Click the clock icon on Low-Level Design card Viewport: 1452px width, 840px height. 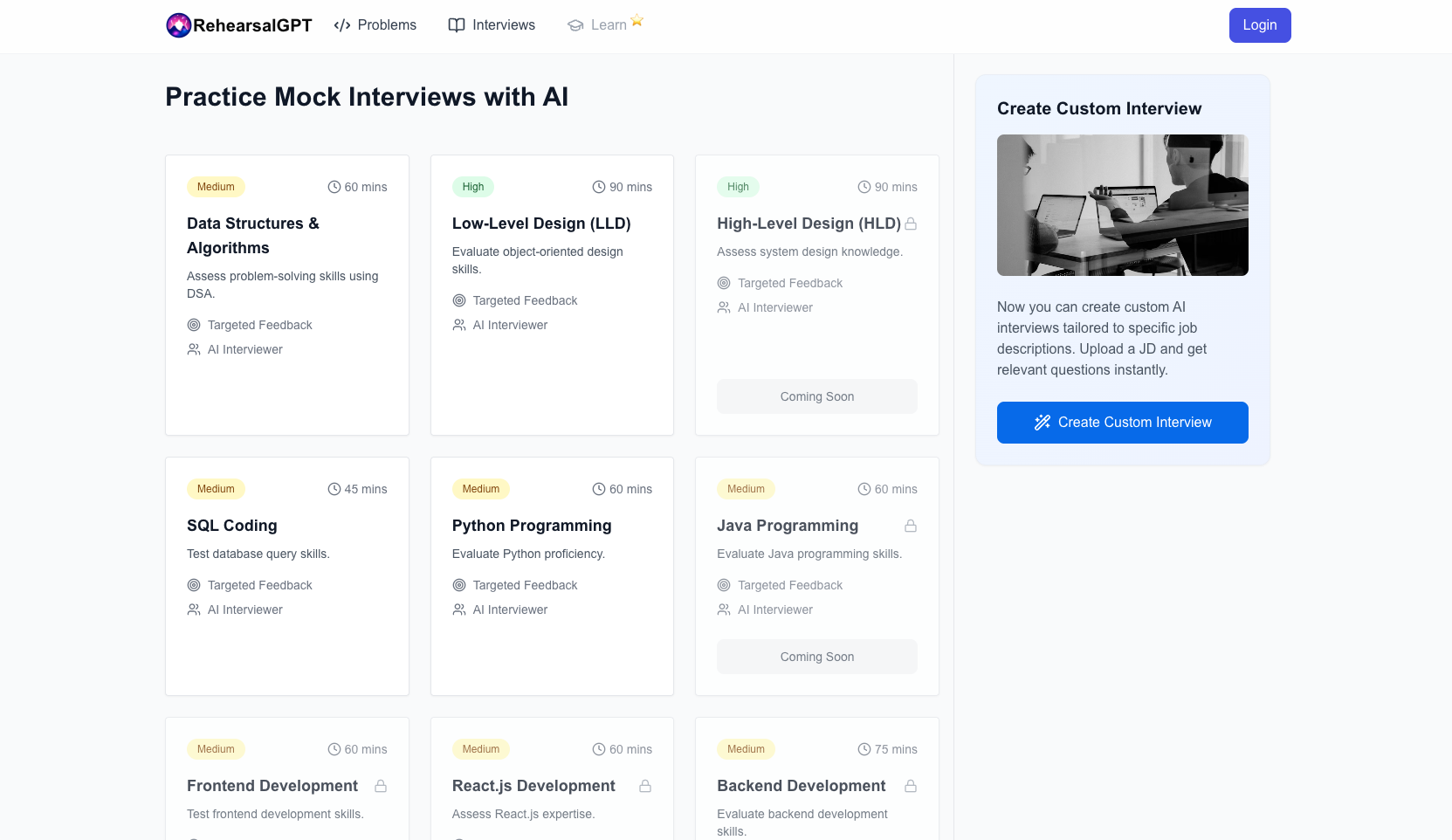(599, 187)
